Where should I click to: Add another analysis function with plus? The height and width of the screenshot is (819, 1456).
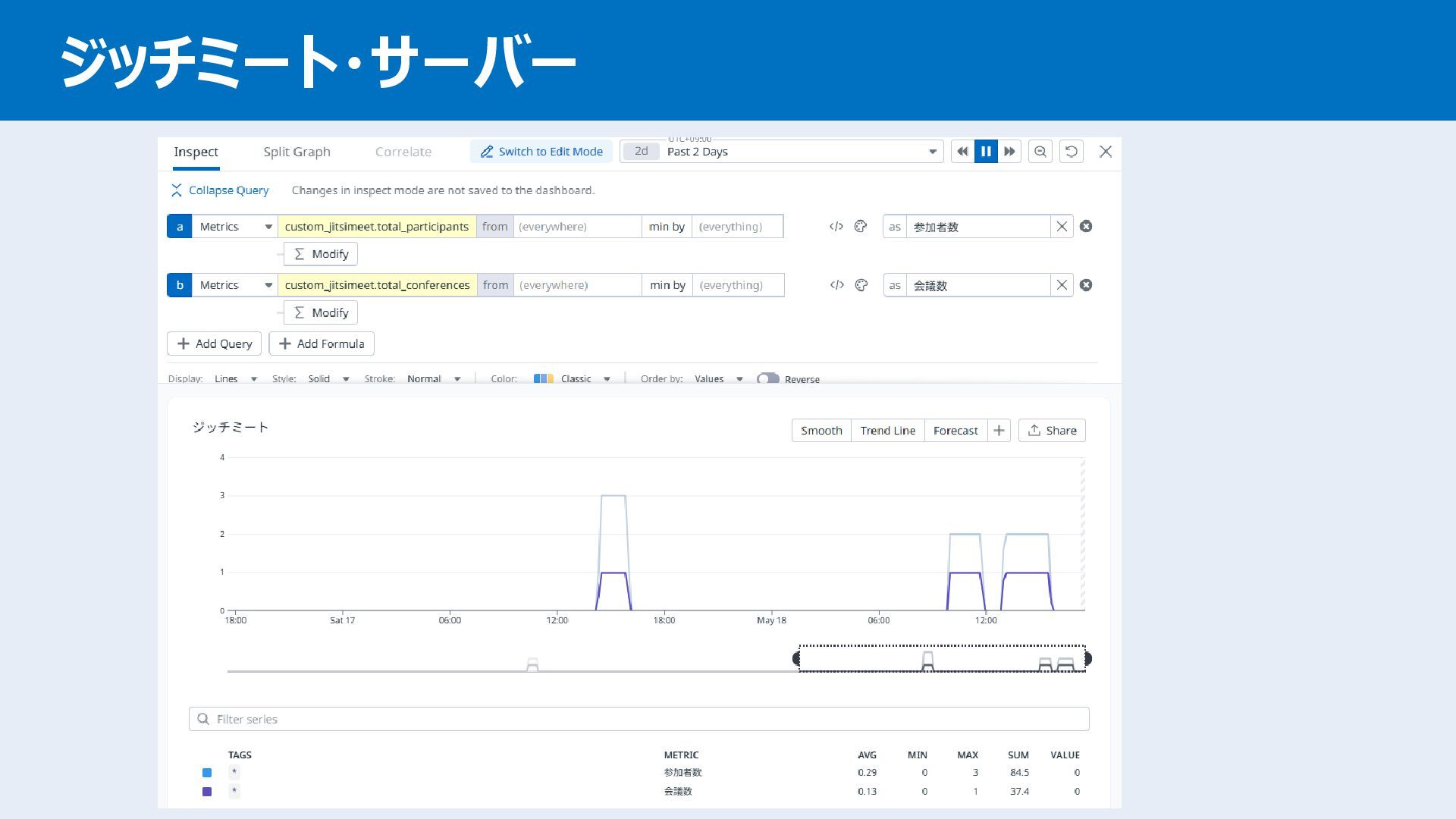click(x=999, y=431)
